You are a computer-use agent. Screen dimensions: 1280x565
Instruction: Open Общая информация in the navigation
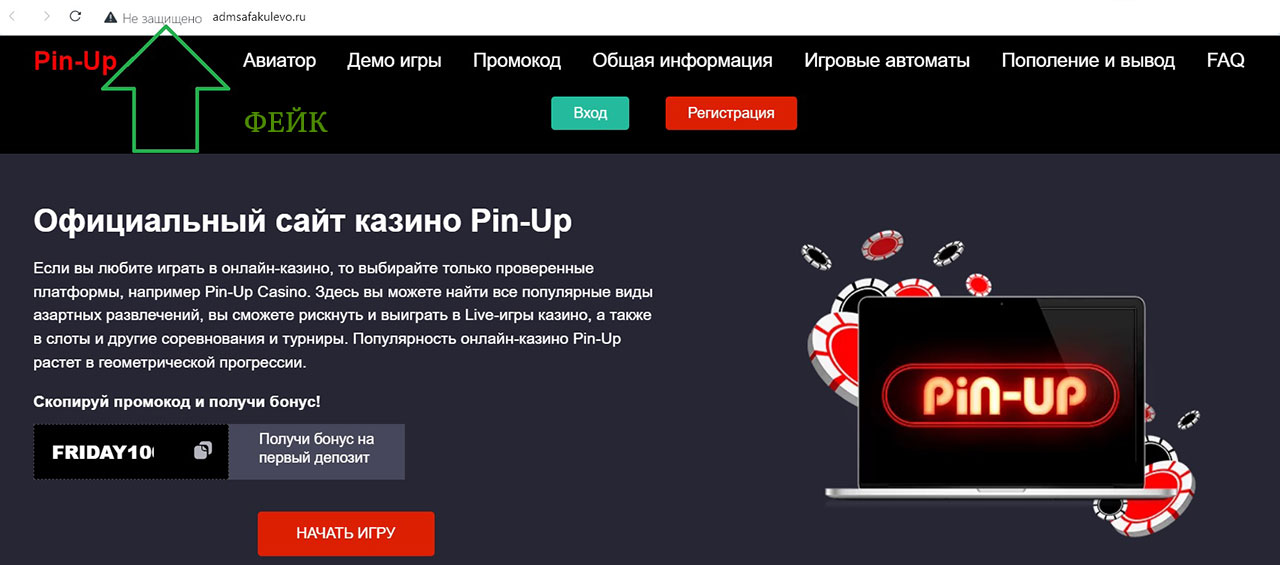pos(682,61)
